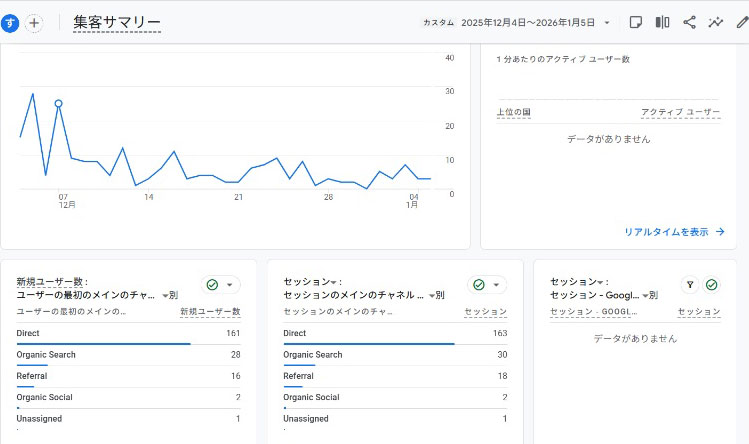Open Insights with the sparkline icon
Image resolution: width=749 pixels, height=444 pixels.
point(716,22)
